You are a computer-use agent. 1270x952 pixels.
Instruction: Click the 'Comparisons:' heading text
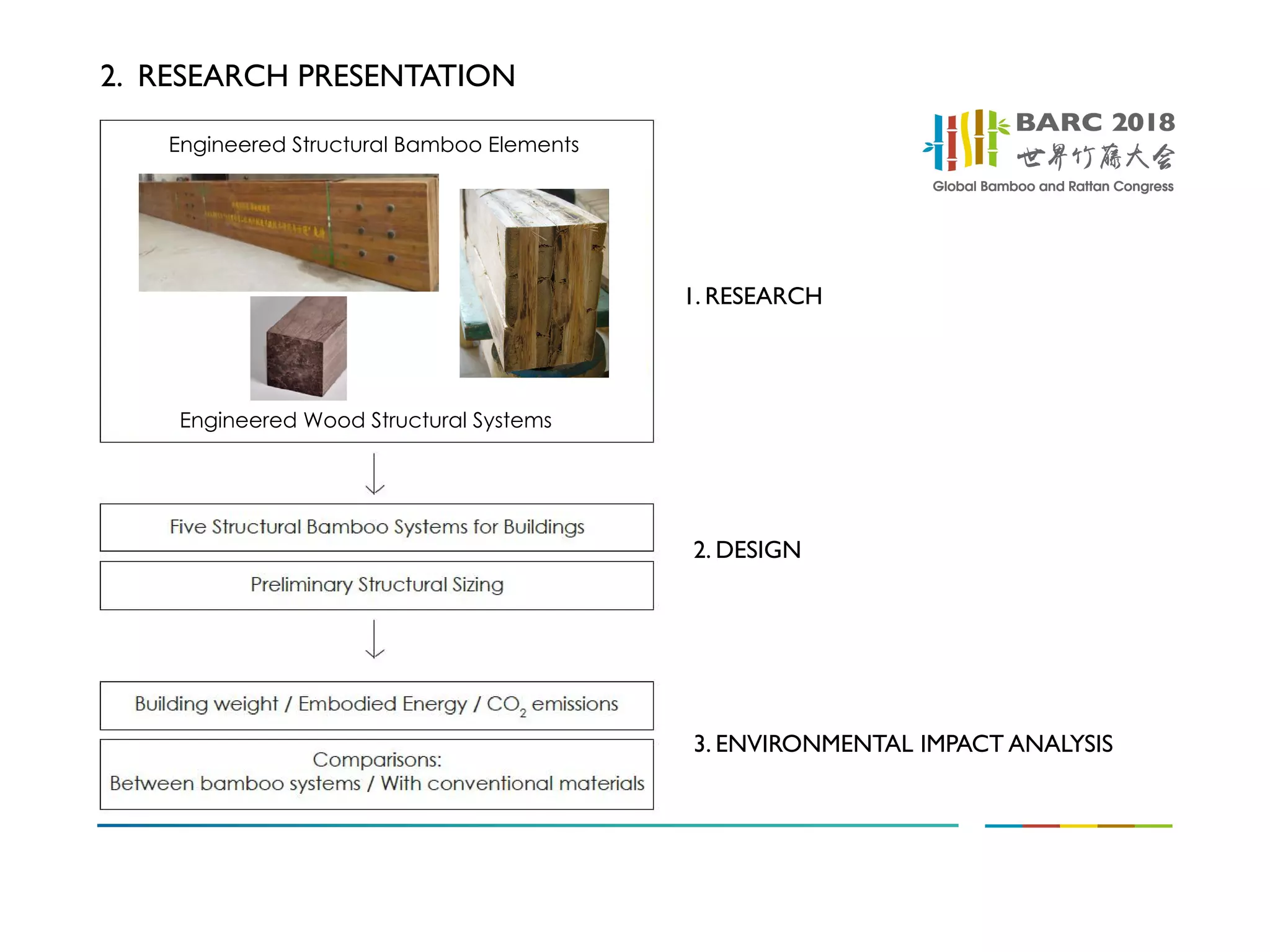point(377,760)
